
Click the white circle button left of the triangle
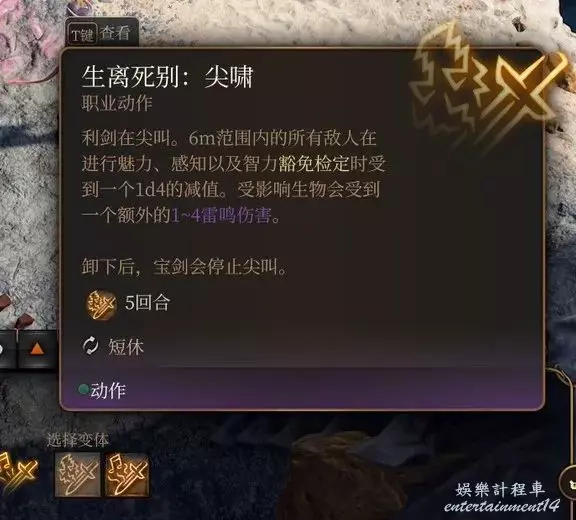pos(4,349)
